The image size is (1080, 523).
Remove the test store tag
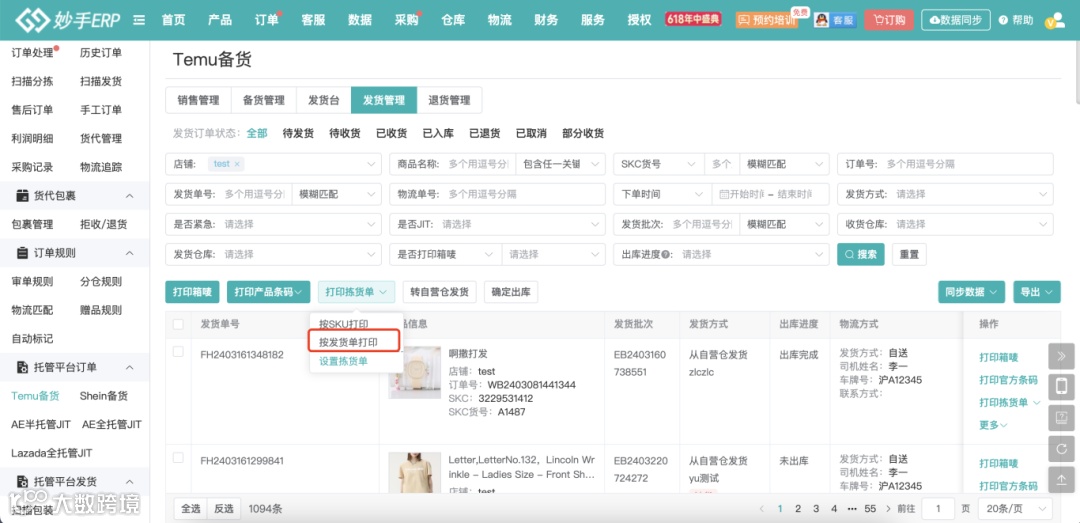pyautogui.click(x=237, y=164)
